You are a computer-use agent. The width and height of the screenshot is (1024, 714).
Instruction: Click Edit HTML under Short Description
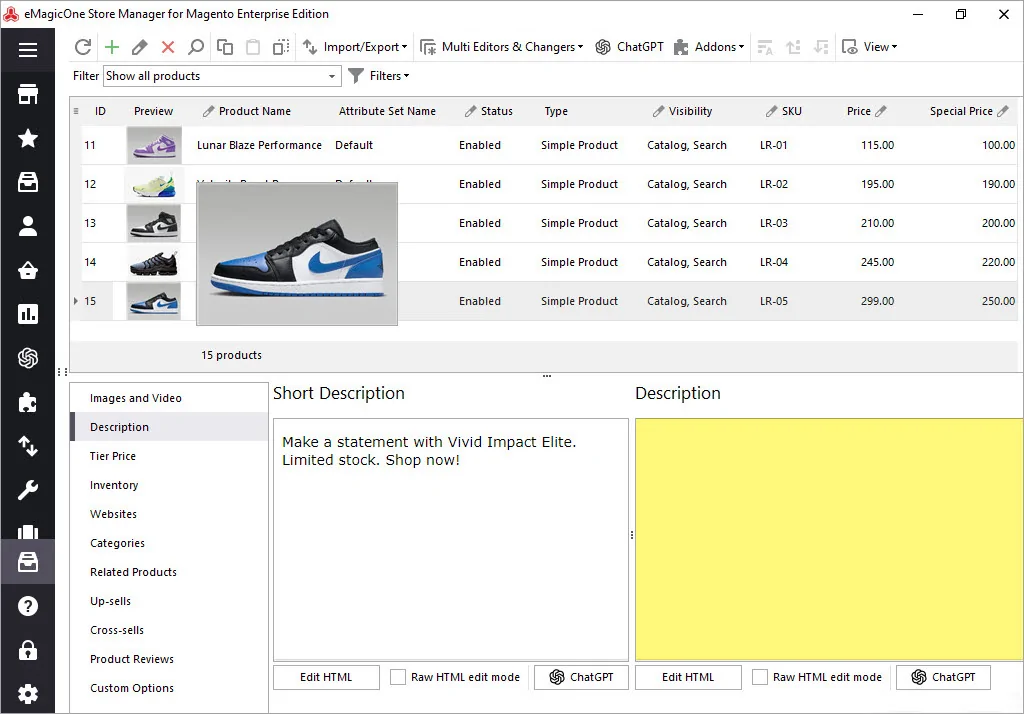tap(326, 677)
